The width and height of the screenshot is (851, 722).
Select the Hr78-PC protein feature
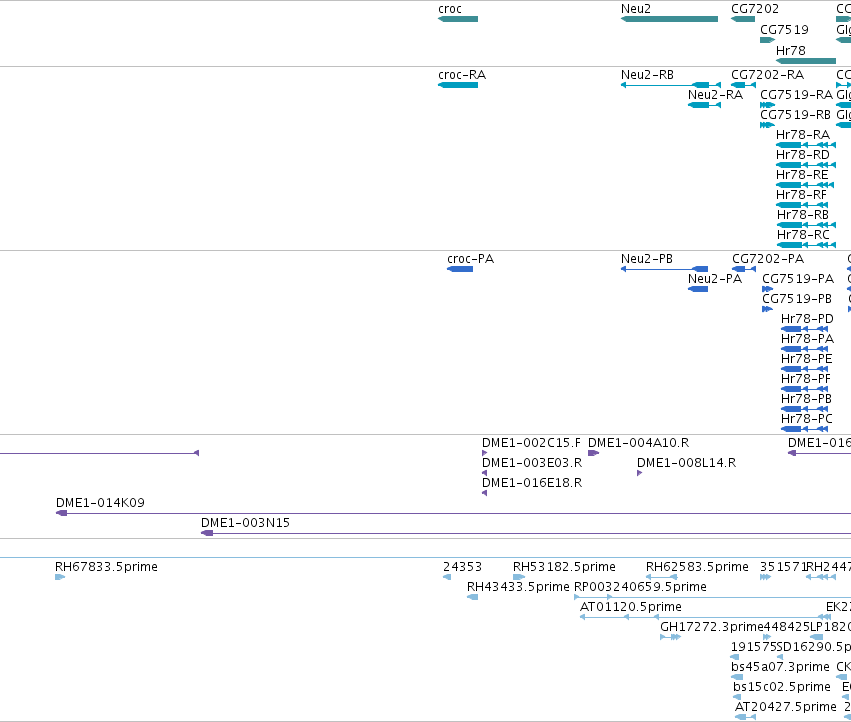pyautogui.click(x=804, y=429)
